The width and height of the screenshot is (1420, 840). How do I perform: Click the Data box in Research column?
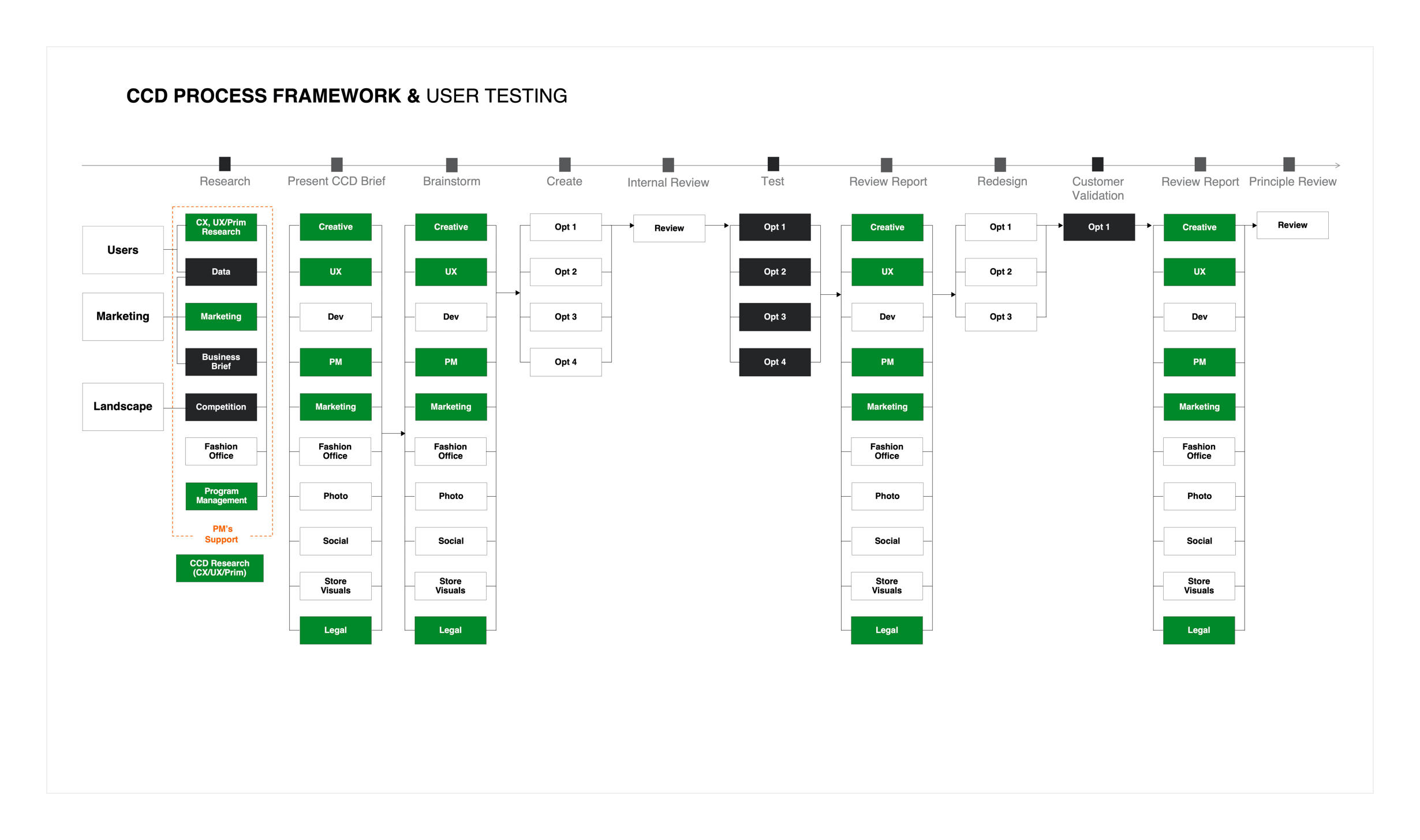[221, 272]
